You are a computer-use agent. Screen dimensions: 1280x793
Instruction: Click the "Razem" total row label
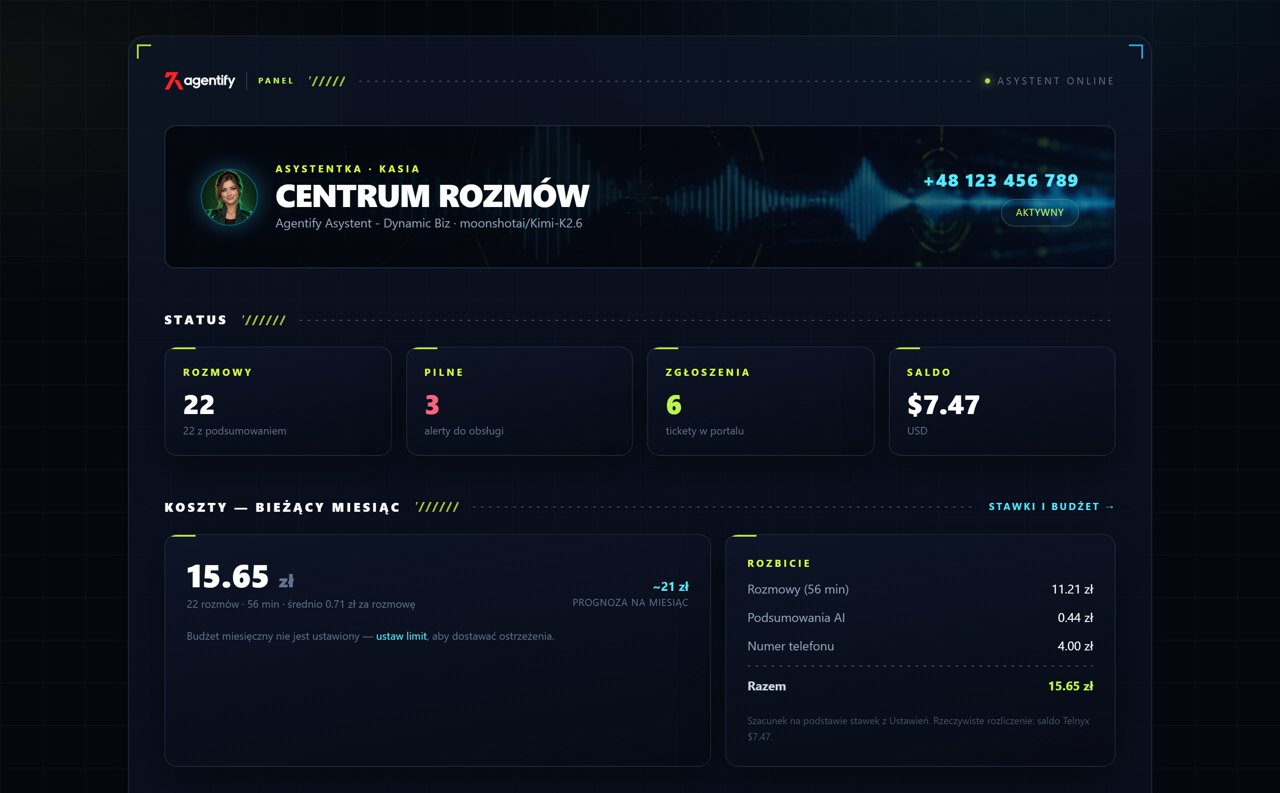tap(766, 686)
